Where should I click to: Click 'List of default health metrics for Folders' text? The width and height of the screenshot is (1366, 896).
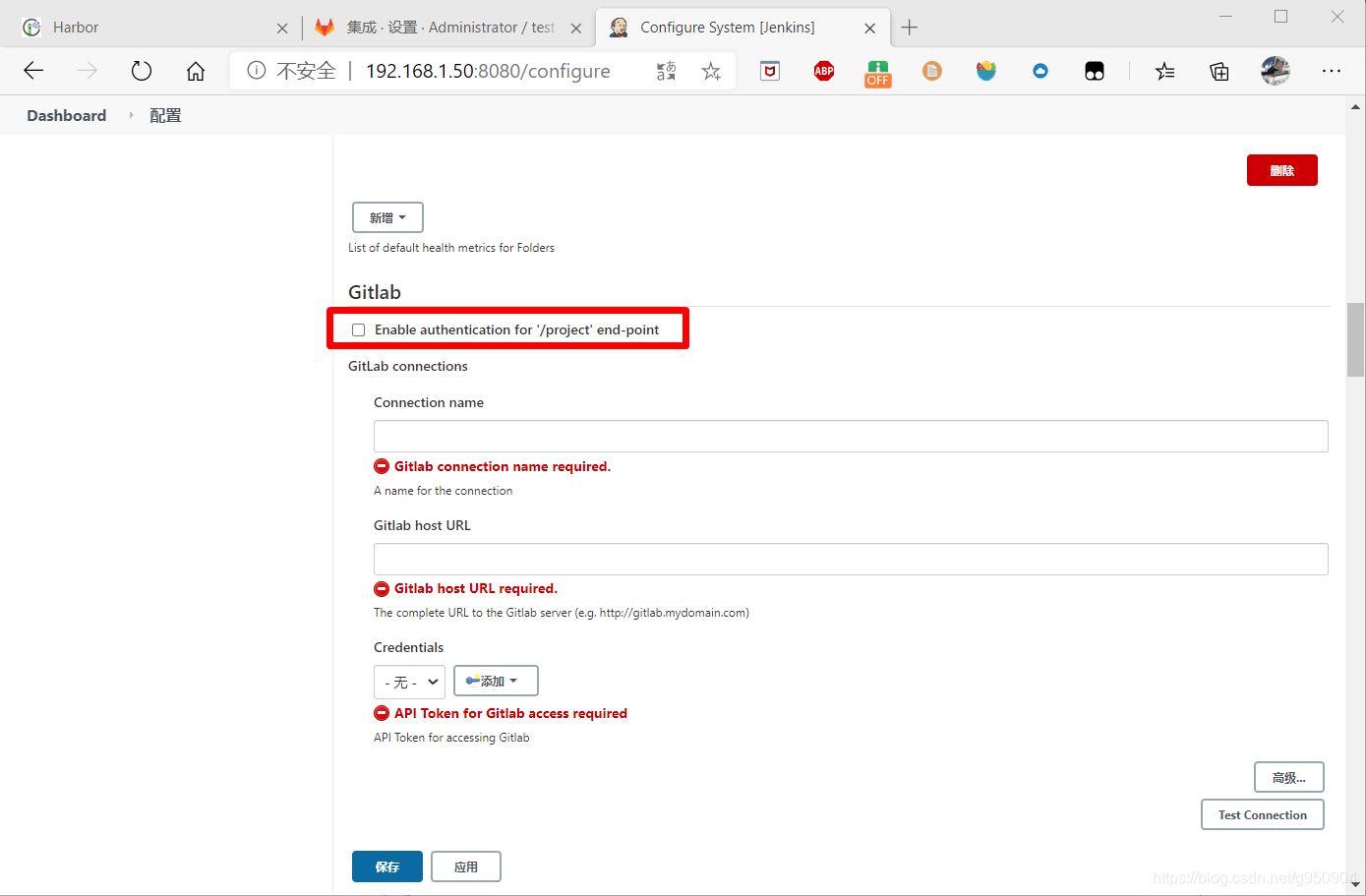(x=451, y=248)
